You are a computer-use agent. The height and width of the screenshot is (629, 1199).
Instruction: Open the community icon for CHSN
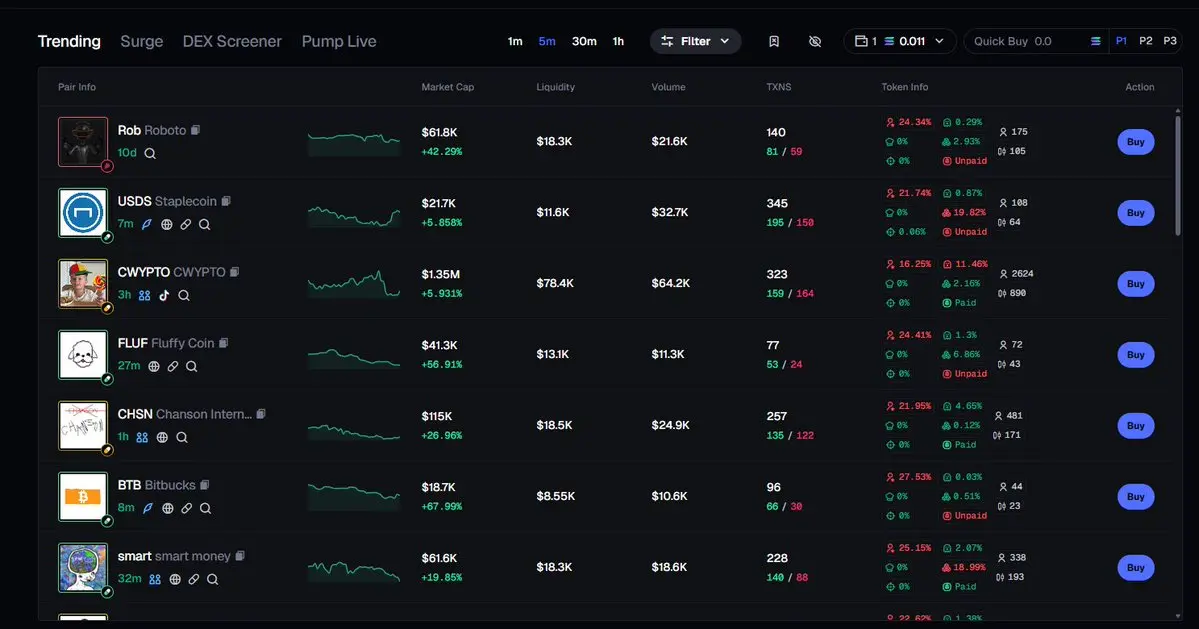tap(142, 438)
